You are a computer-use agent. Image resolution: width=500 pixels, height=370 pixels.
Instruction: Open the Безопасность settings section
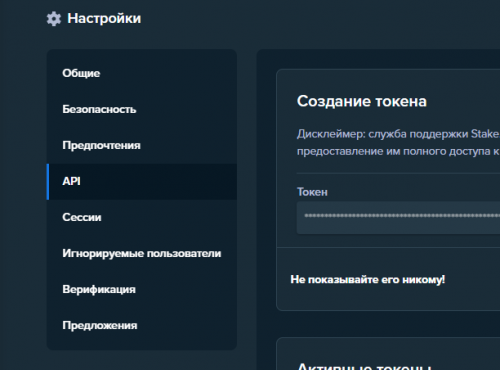(142, 109)
